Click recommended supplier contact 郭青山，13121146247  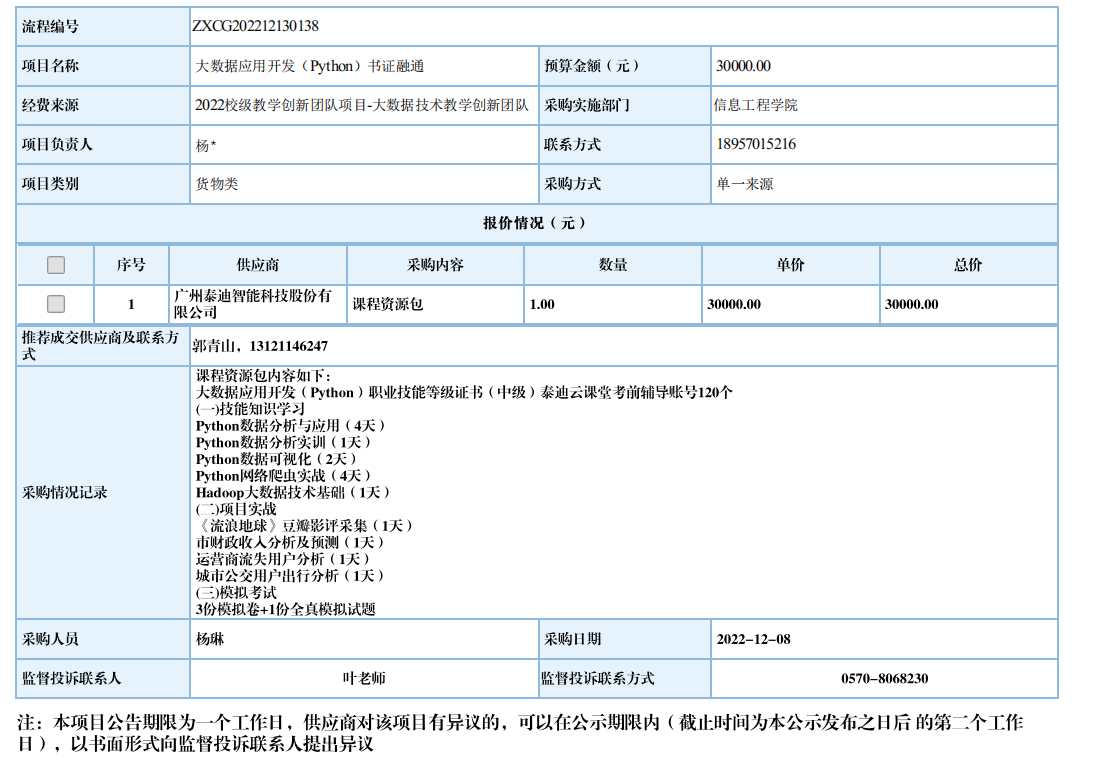[x=260, y=346]
